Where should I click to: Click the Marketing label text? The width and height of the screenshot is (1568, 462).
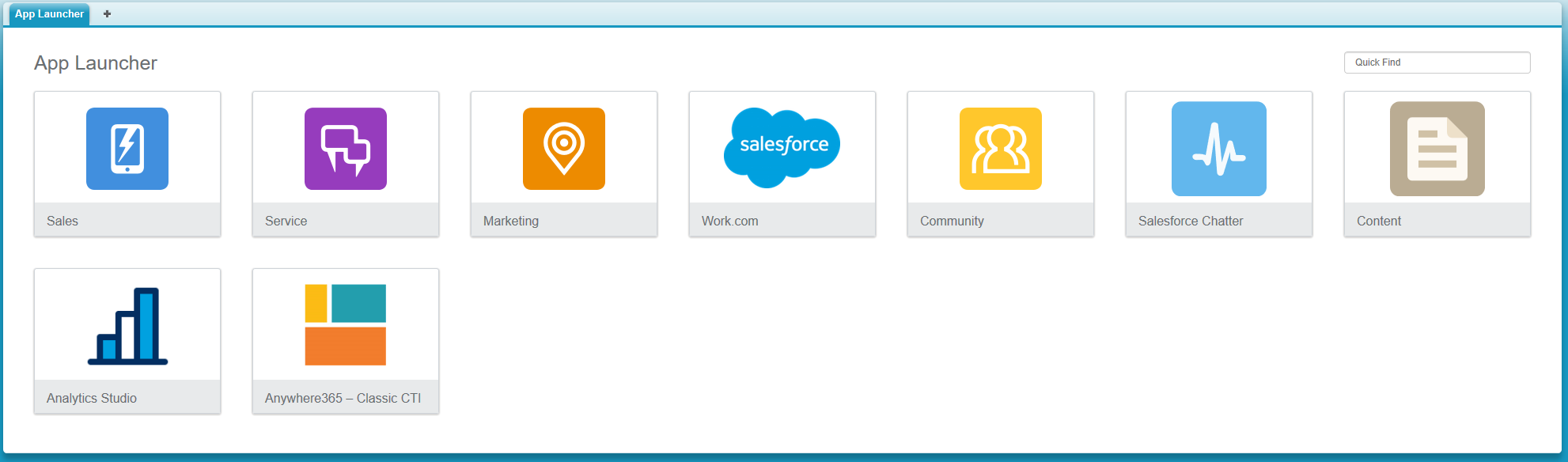point(511,222)
